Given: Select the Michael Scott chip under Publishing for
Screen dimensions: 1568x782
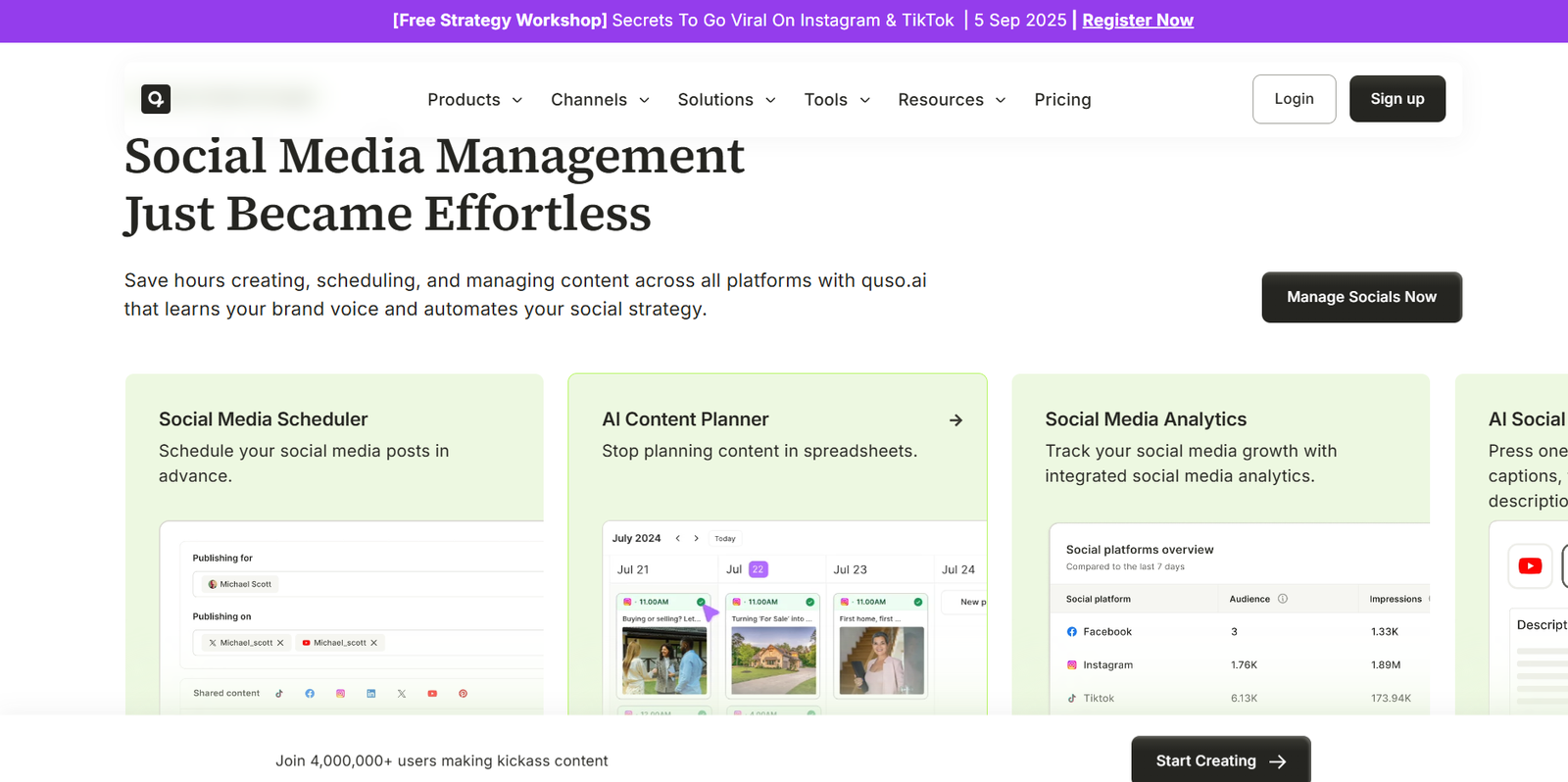Looking at the screenshot, I should pyautogui.click(x=240, y=584).
